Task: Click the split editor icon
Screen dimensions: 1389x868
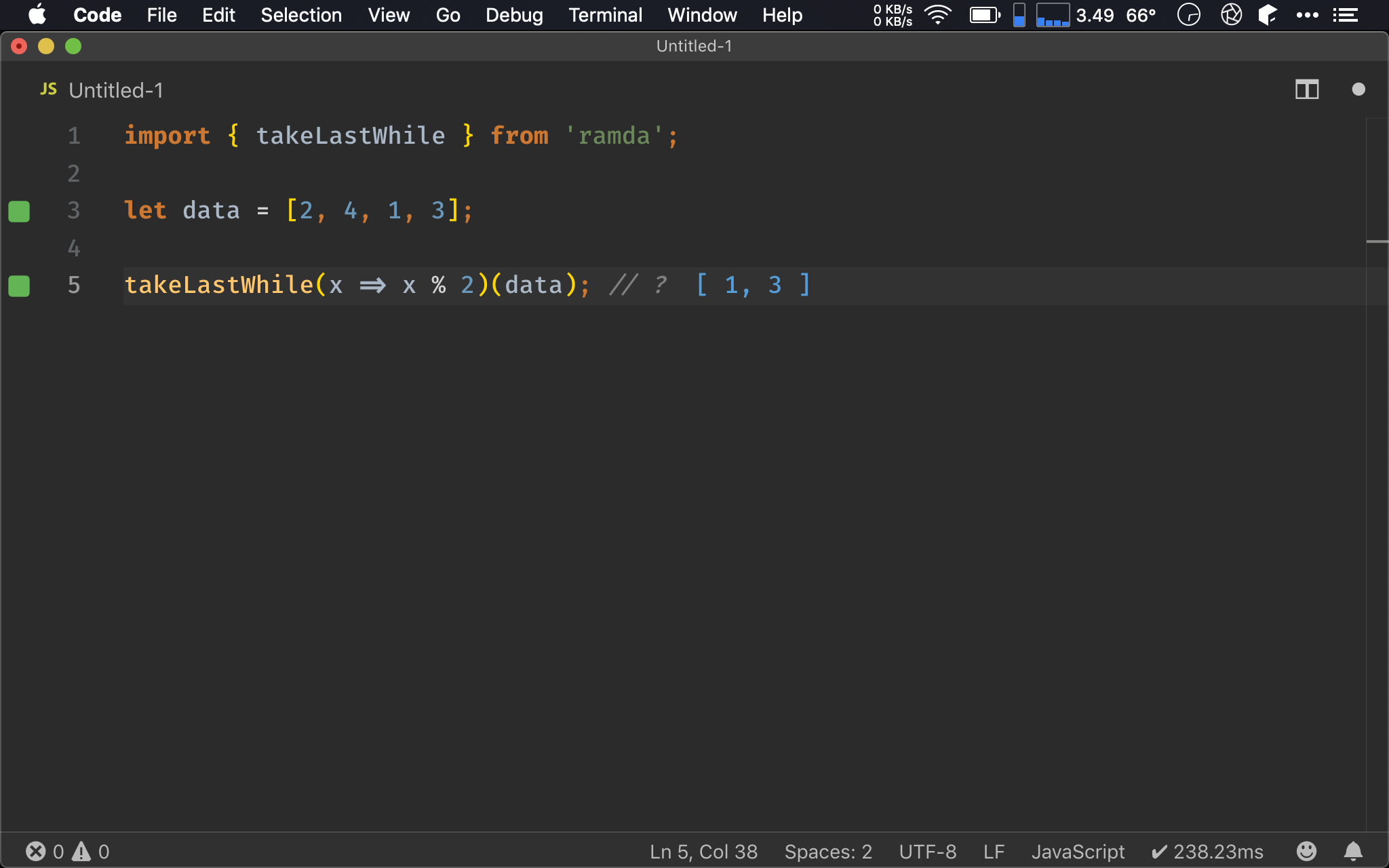Action: click(x=1307, y=90)
